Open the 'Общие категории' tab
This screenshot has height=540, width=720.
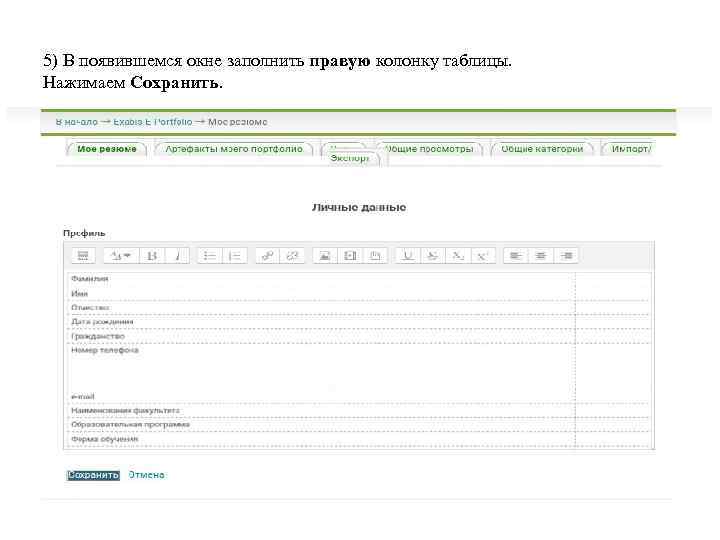coord(542,149)
